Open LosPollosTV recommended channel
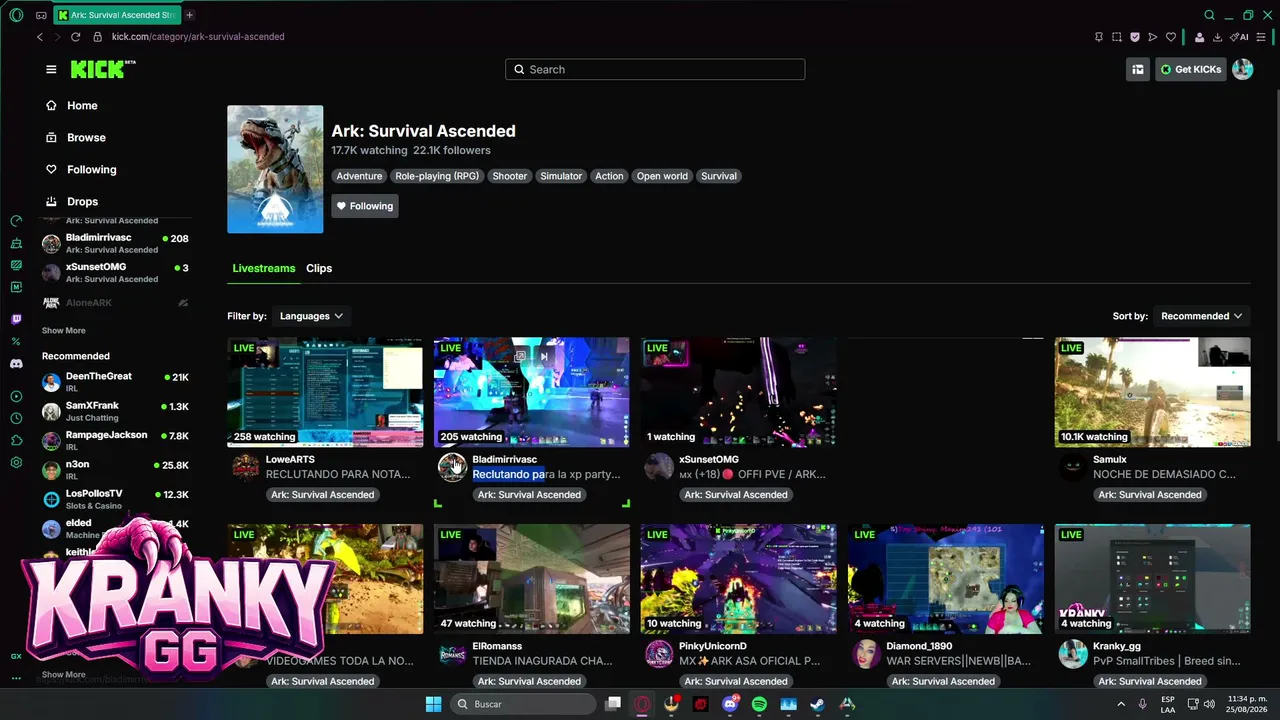The height and width of the screenshot is (720, 1280). coord(115,499)
